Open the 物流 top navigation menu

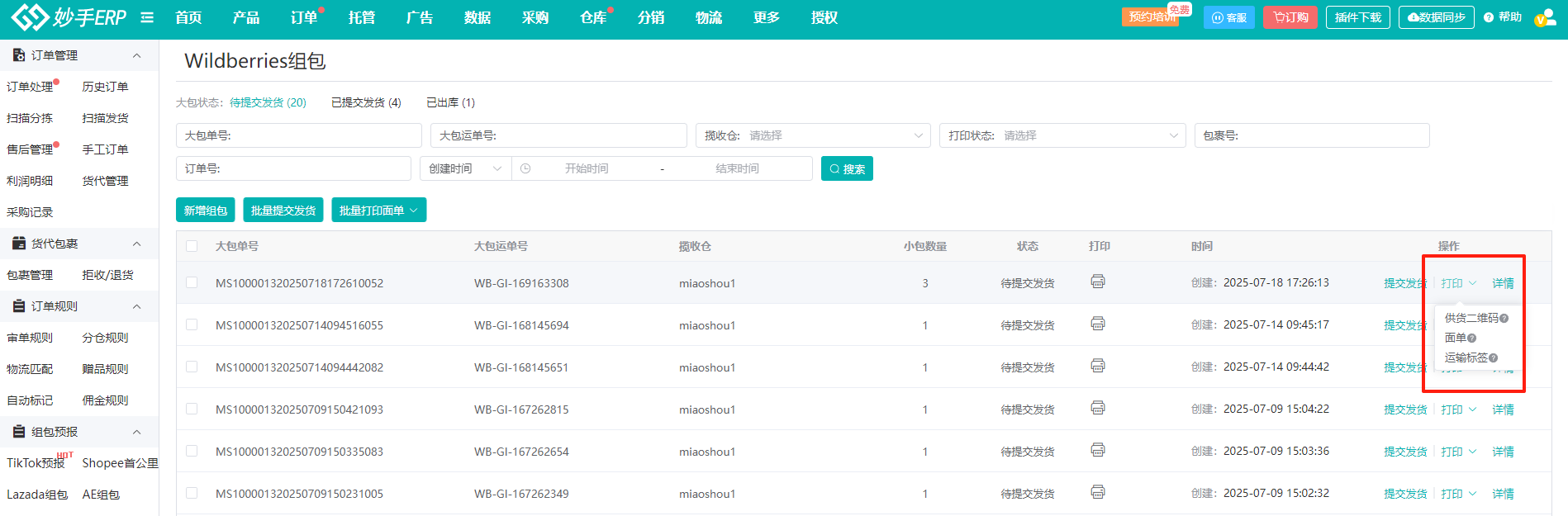[x=709, y=17]
